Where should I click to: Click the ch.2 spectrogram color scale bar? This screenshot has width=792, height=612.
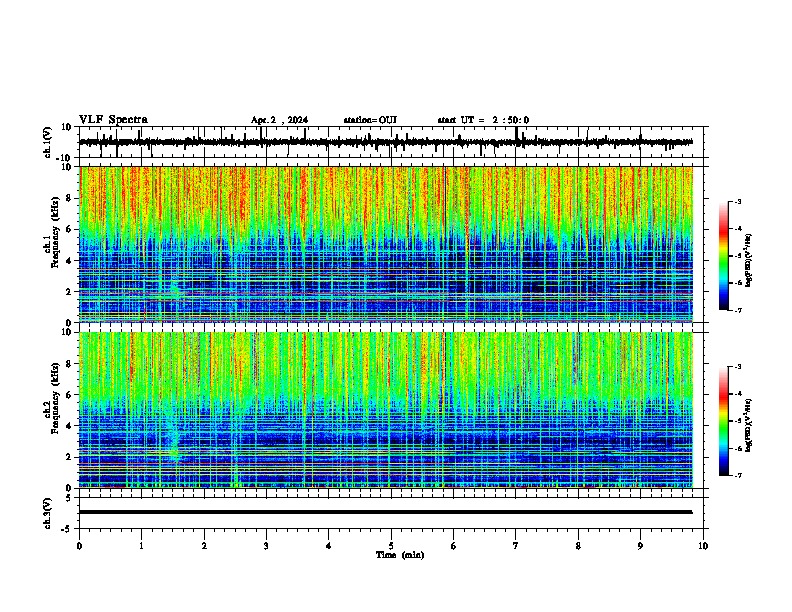pos(724,421)
